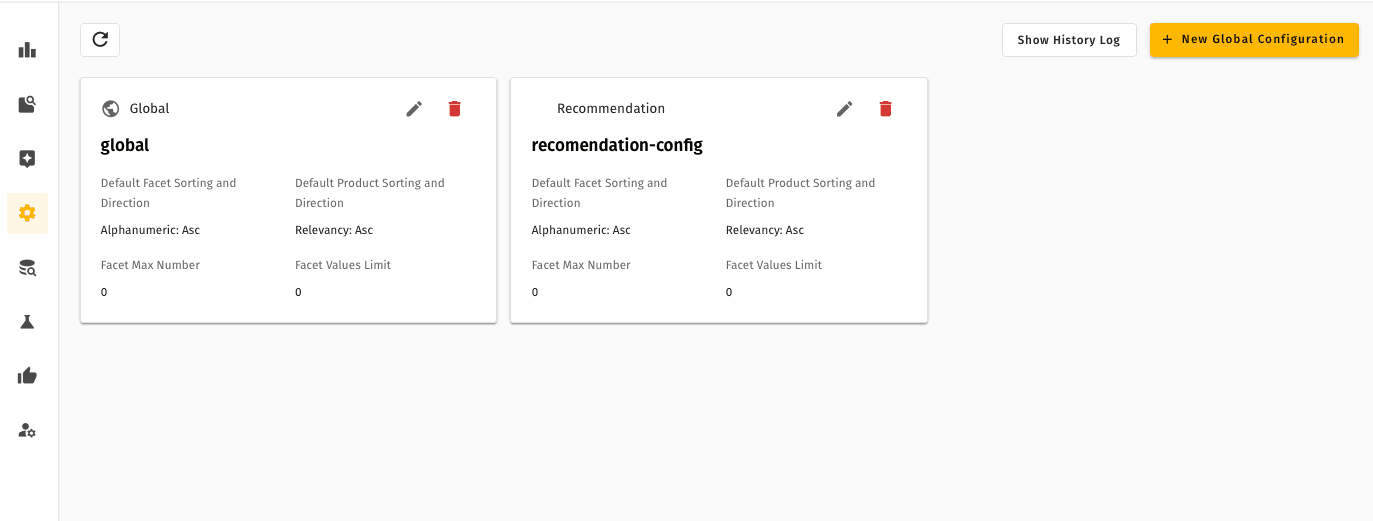The width and height of the screenshot is (1373, 521).
Task: Click 'Facet Values Limit' in the global card
Action: pos(343,265)
